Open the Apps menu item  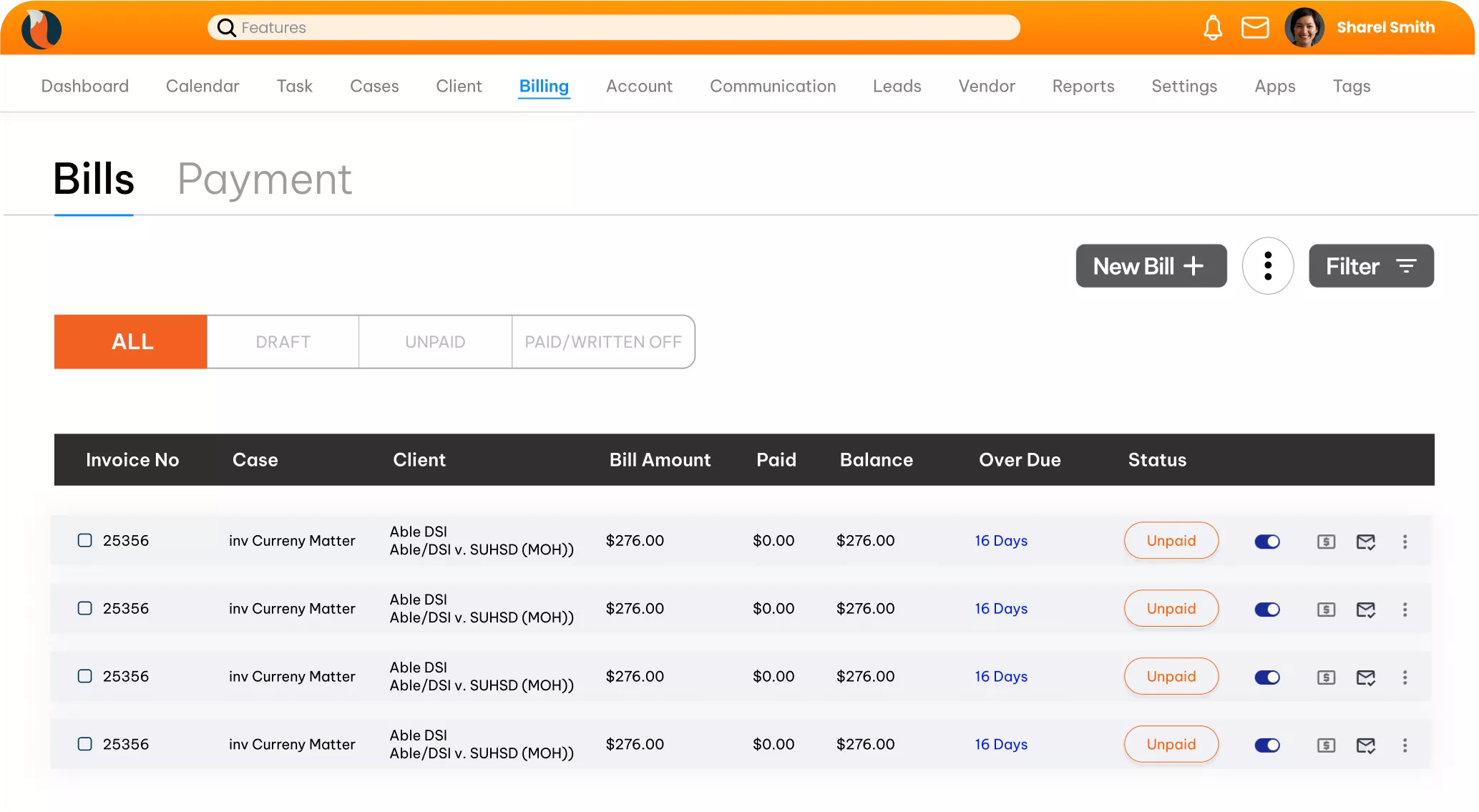pyautogui.click(x=1275, y=87)
